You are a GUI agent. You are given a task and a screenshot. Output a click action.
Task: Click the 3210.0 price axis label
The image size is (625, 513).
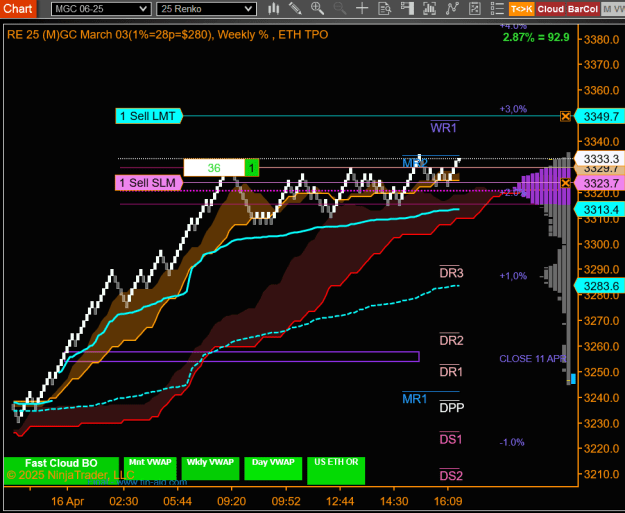point(601,474)
